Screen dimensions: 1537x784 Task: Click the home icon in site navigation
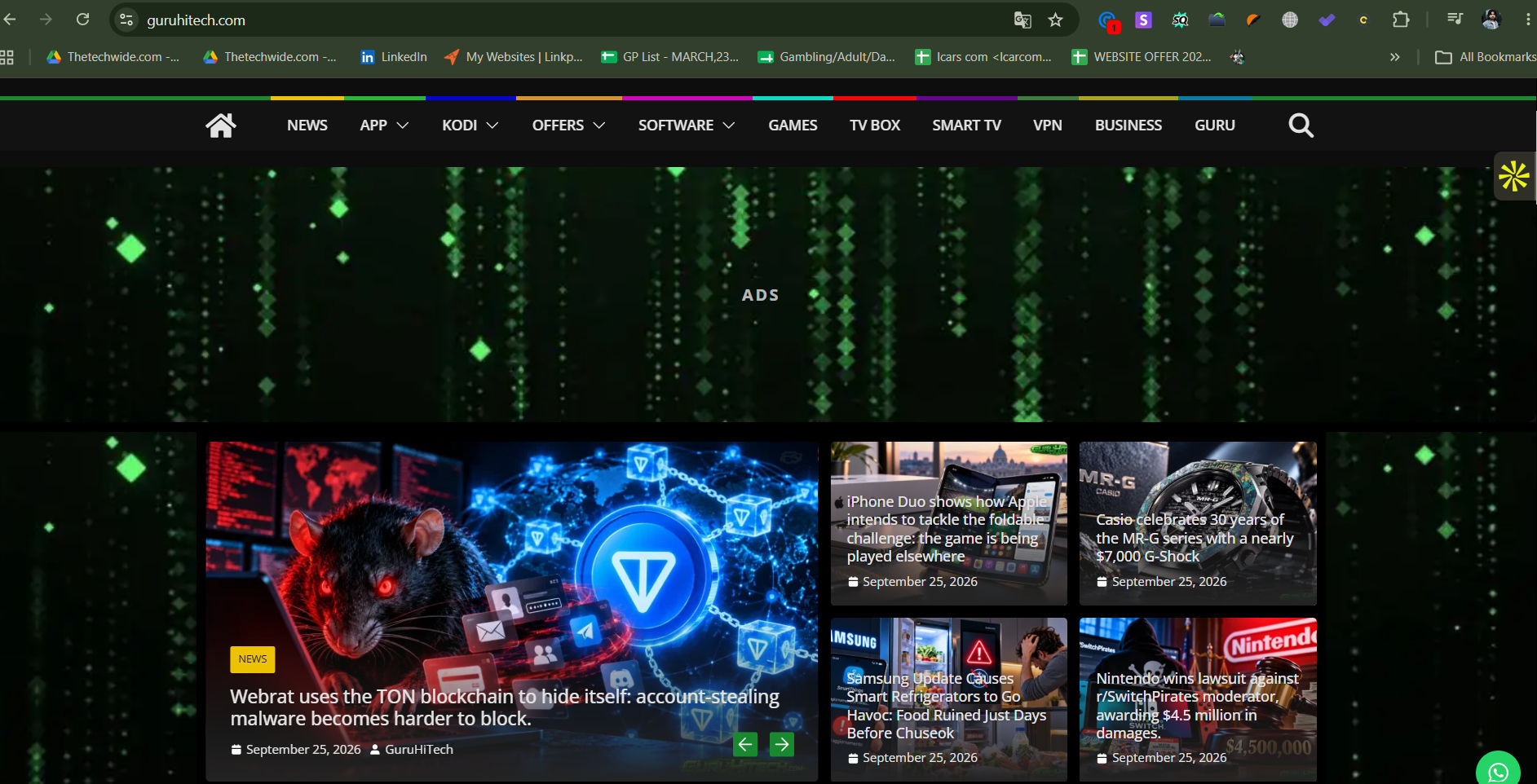point(220,126)
